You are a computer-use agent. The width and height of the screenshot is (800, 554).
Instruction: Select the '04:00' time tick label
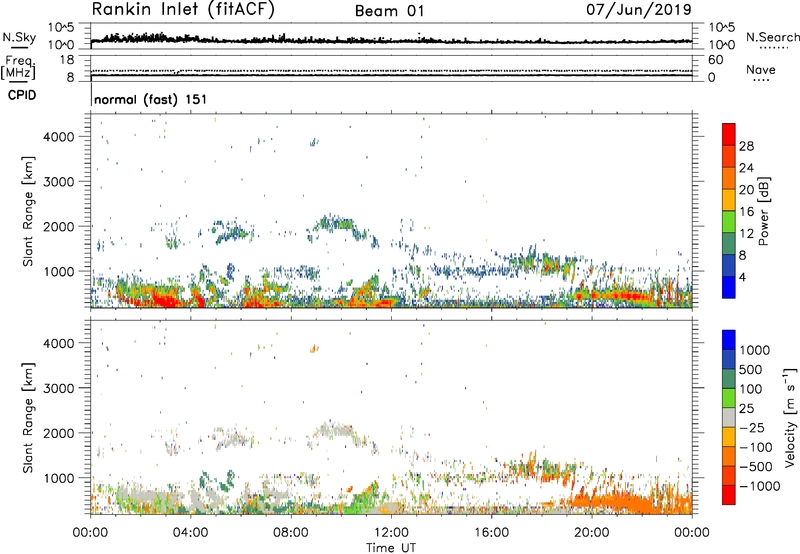pos(190,533)
